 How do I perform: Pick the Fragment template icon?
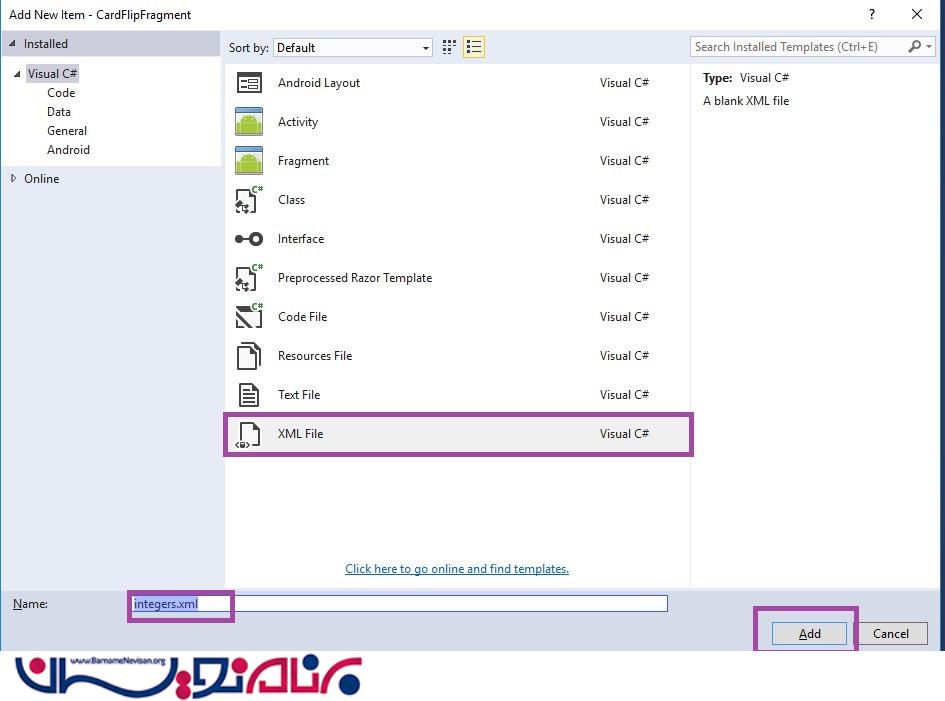pyautogui.click(x=248, y=161)
